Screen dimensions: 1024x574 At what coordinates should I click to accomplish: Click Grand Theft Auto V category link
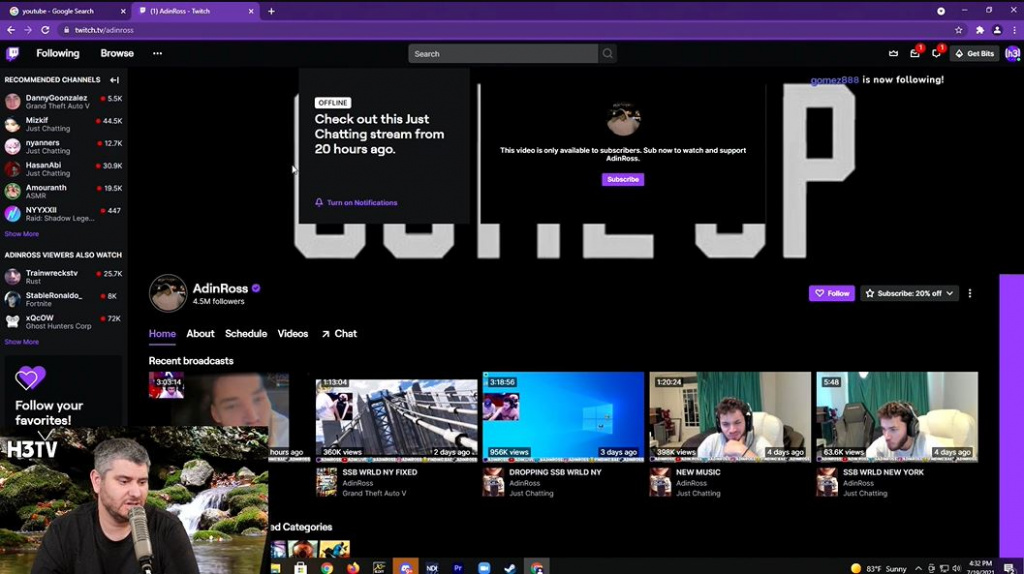(x=374, y=494)
